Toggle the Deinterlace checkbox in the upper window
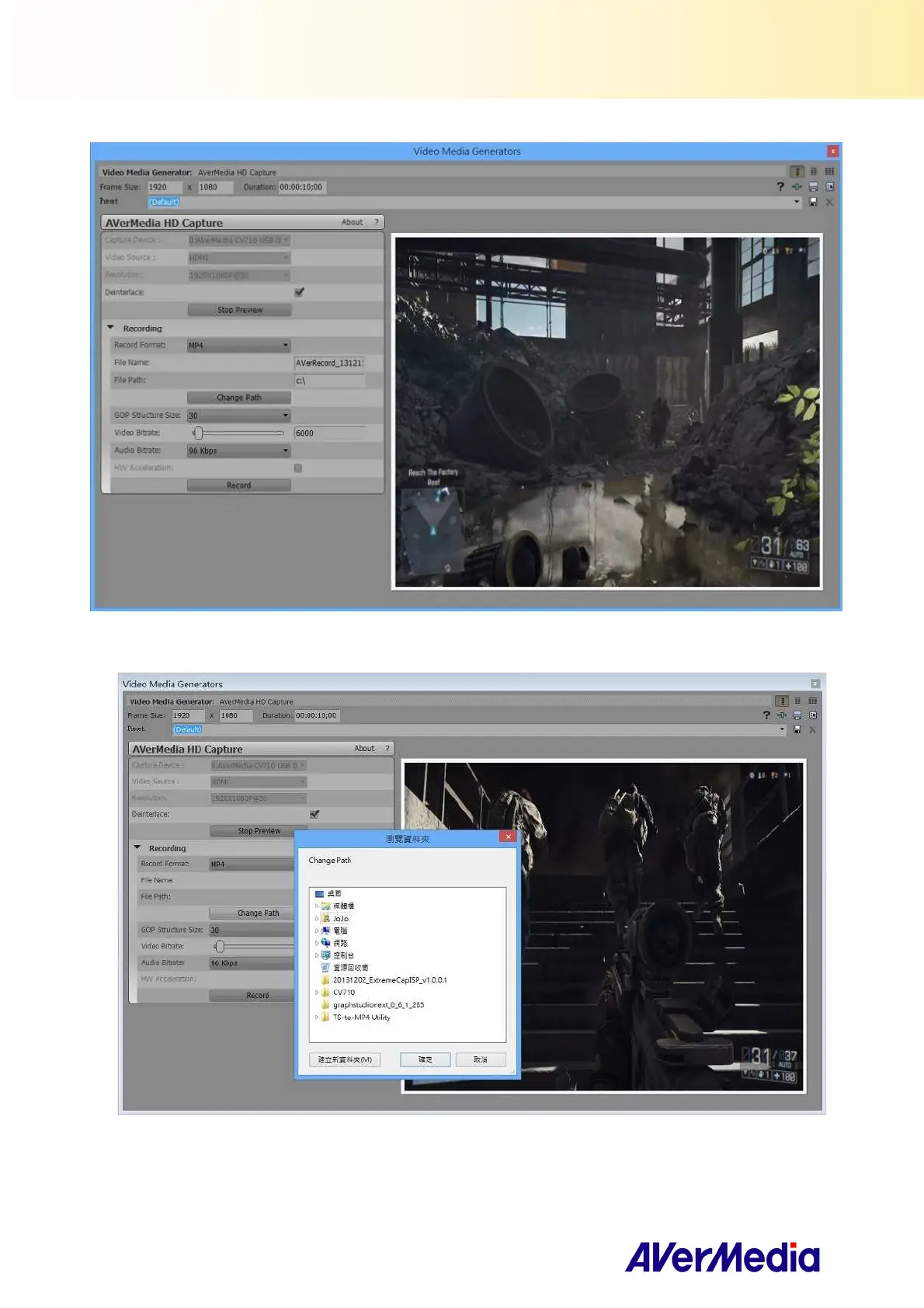Image resolution: width=924 pixels, height=1308 pixels. 299,293
